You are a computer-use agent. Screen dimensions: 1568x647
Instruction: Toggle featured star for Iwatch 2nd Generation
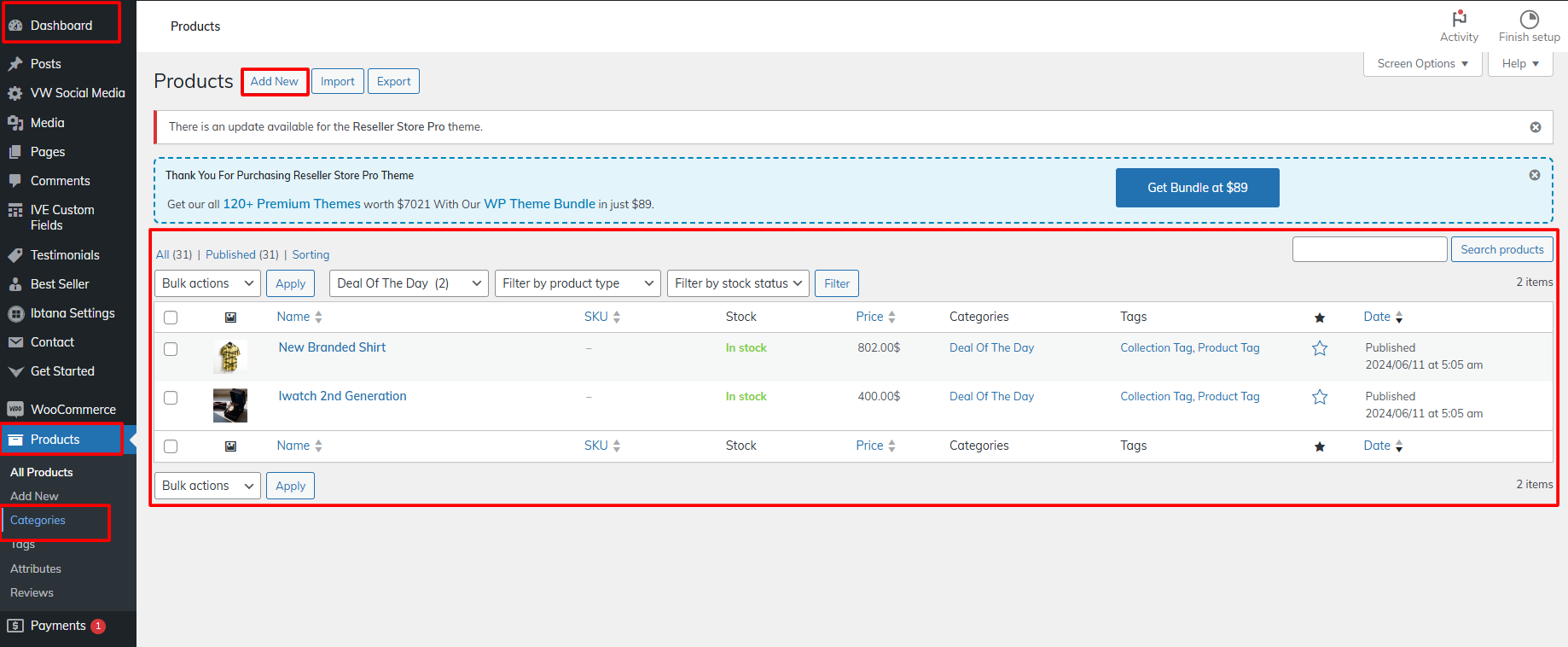(x=1319, y=397)
